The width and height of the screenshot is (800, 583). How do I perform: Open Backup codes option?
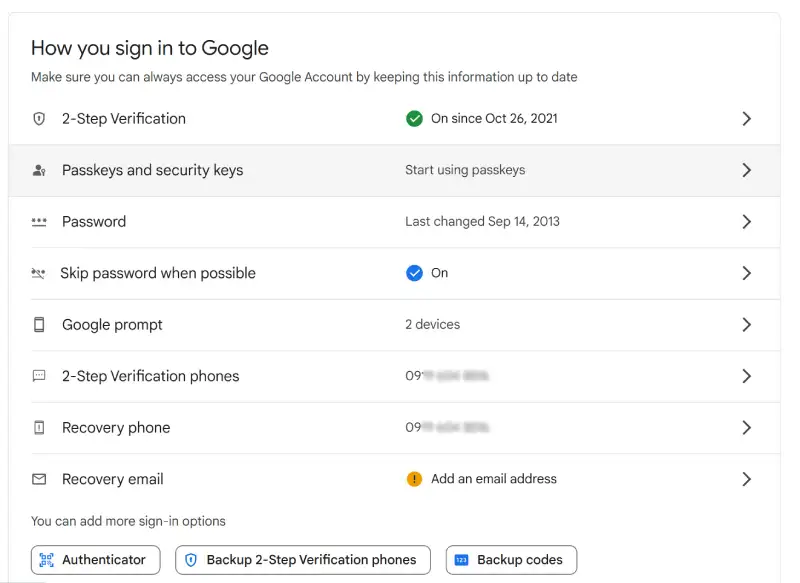click(511, 560)
